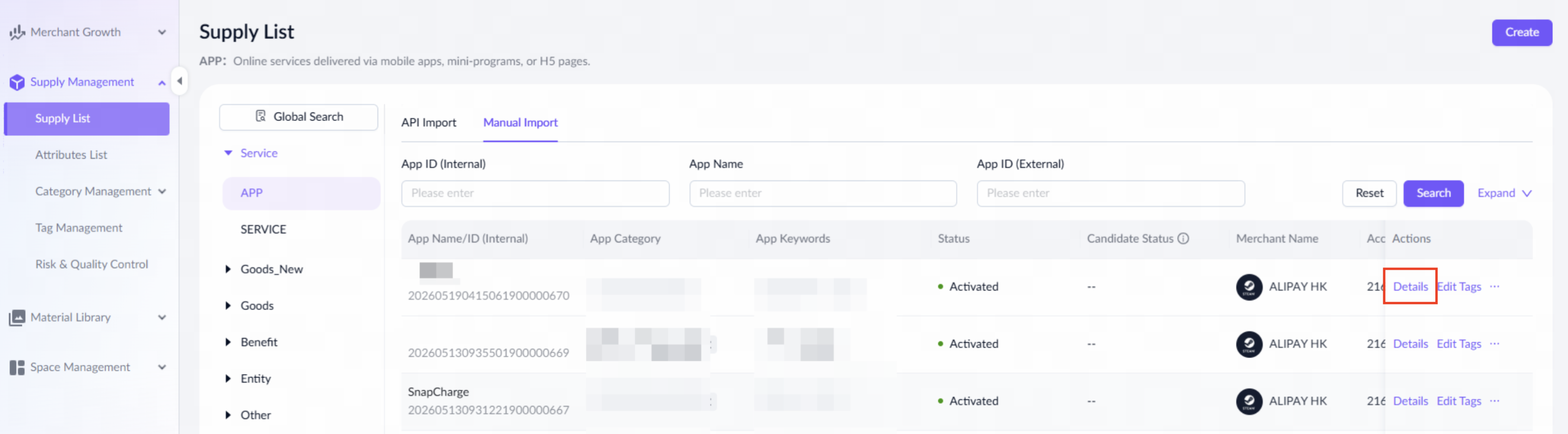Click the Global Search button
Screen dimensions: 1568x434
coord(298,117)
